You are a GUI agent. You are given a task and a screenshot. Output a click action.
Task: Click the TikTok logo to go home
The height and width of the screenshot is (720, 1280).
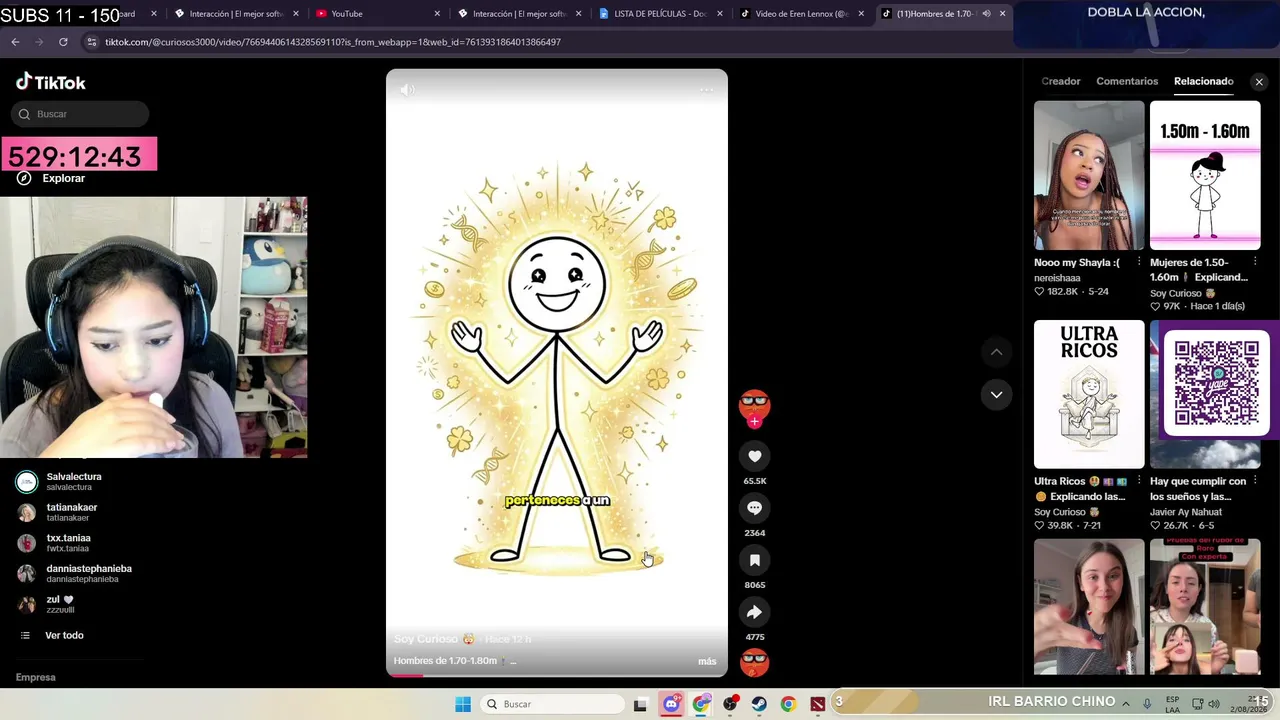click(x=51, y=82)
